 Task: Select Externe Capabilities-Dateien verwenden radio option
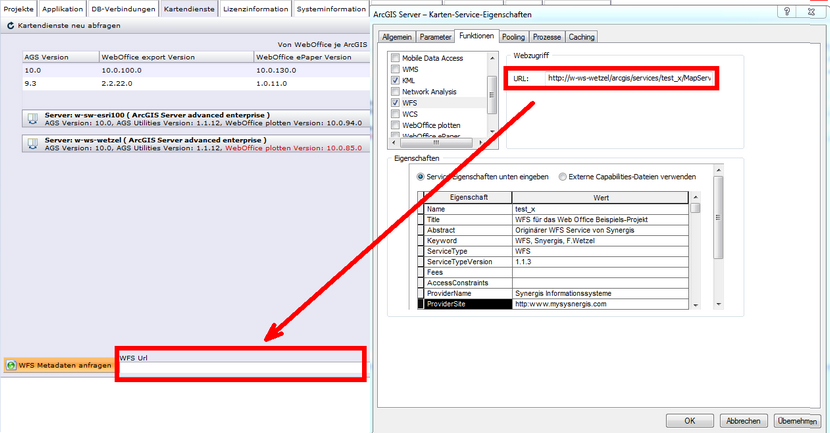click(562, 177)
